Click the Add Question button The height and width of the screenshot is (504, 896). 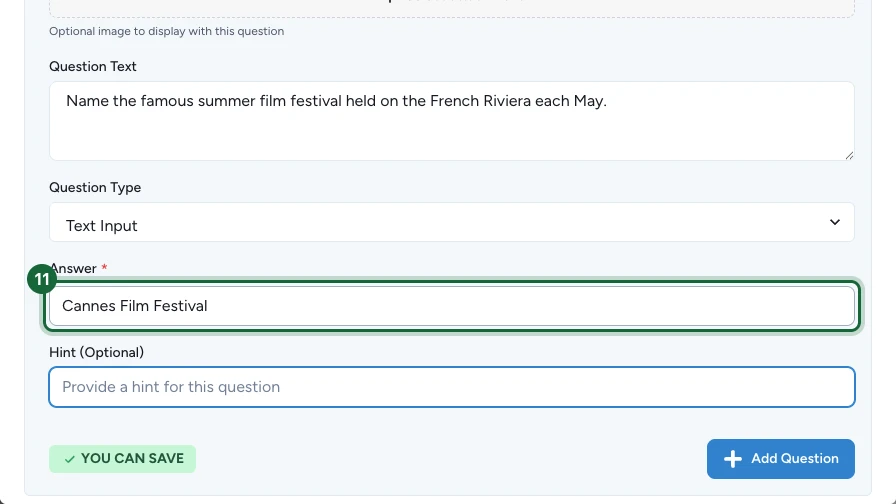click(781, 459)
